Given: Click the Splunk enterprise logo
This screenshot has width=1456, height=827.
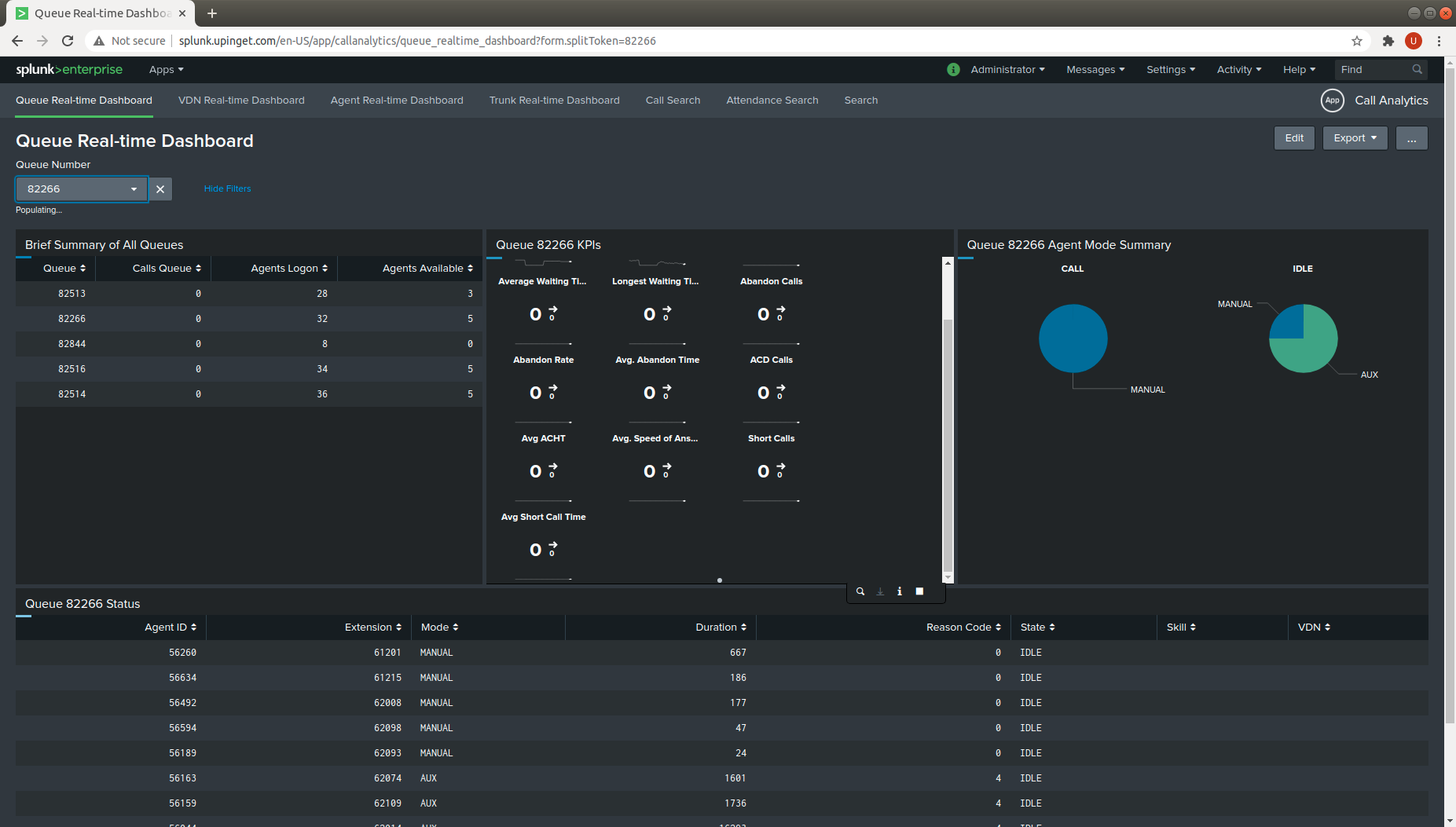Looking at the screenshot, I should pos(69,69).
